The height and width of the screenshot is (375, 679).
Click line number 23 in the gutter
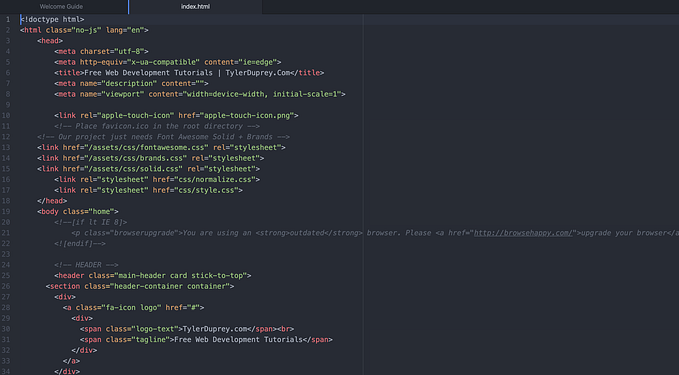pyautogui.click(x=6, y=254)
